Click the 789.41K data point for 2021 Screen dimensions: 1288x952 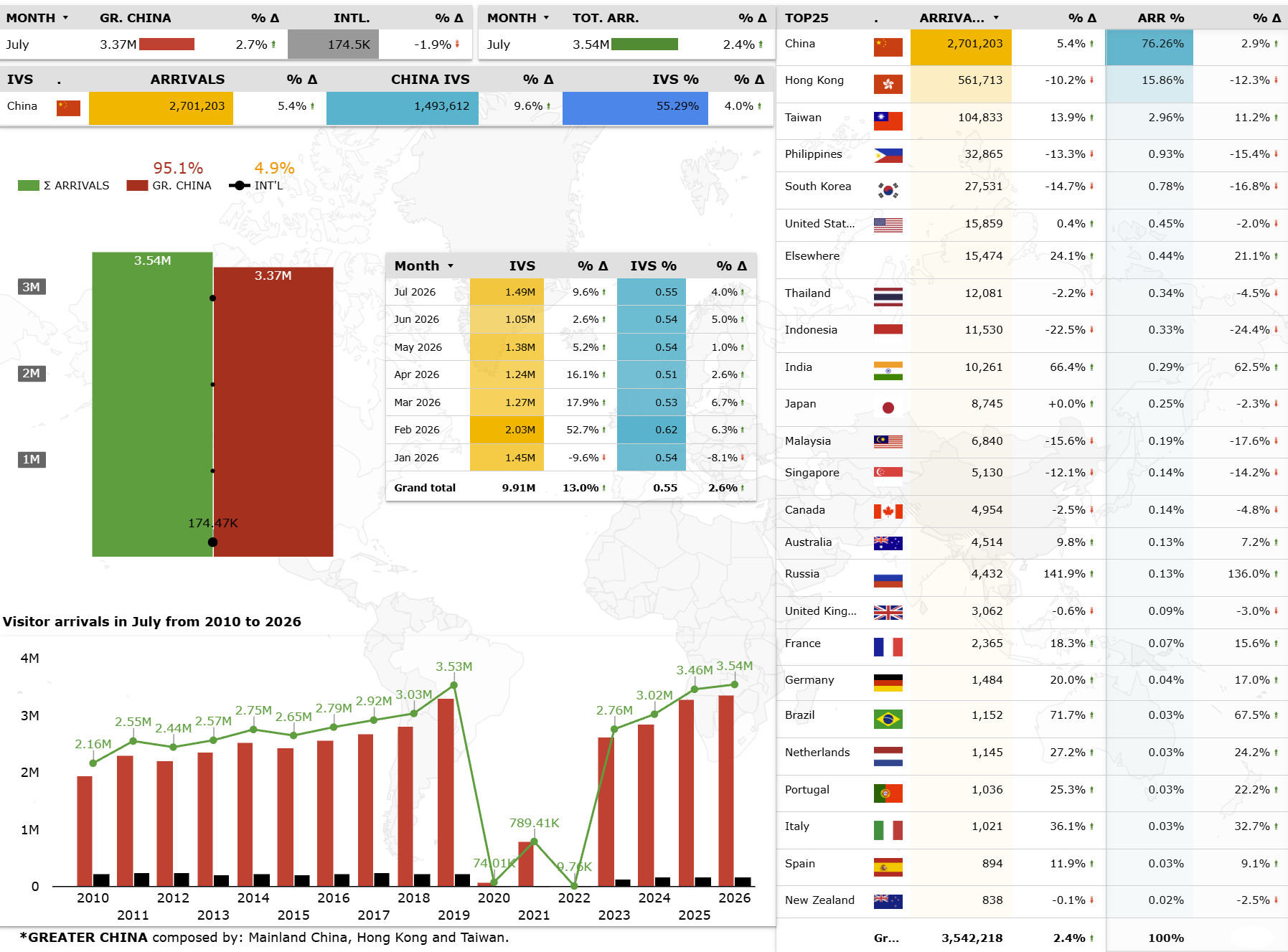534,841
